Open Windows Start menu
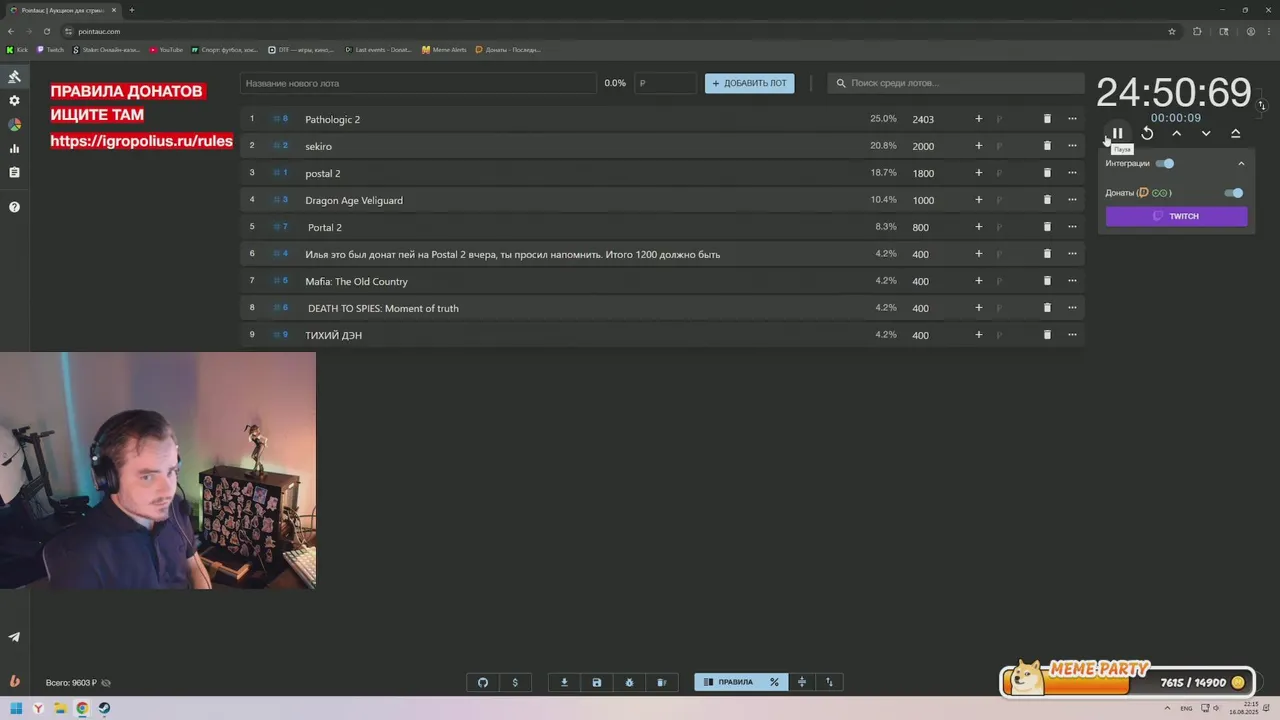The height and width of the screenshot is (720, 1280). [x=16, y=708]
